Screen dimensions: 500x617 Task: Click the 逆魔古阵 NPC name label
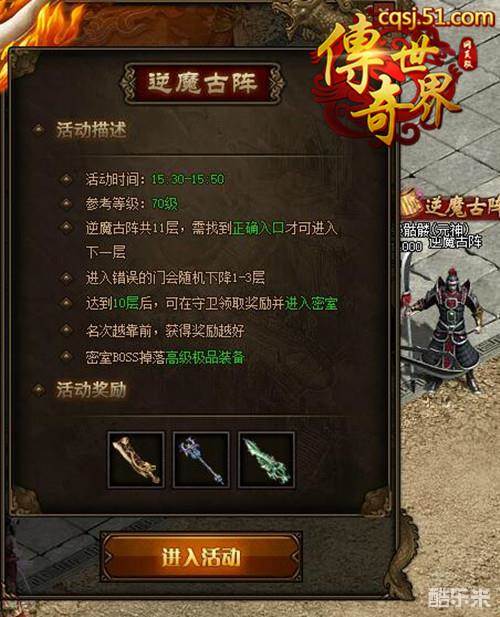click(x=455, y=242)
